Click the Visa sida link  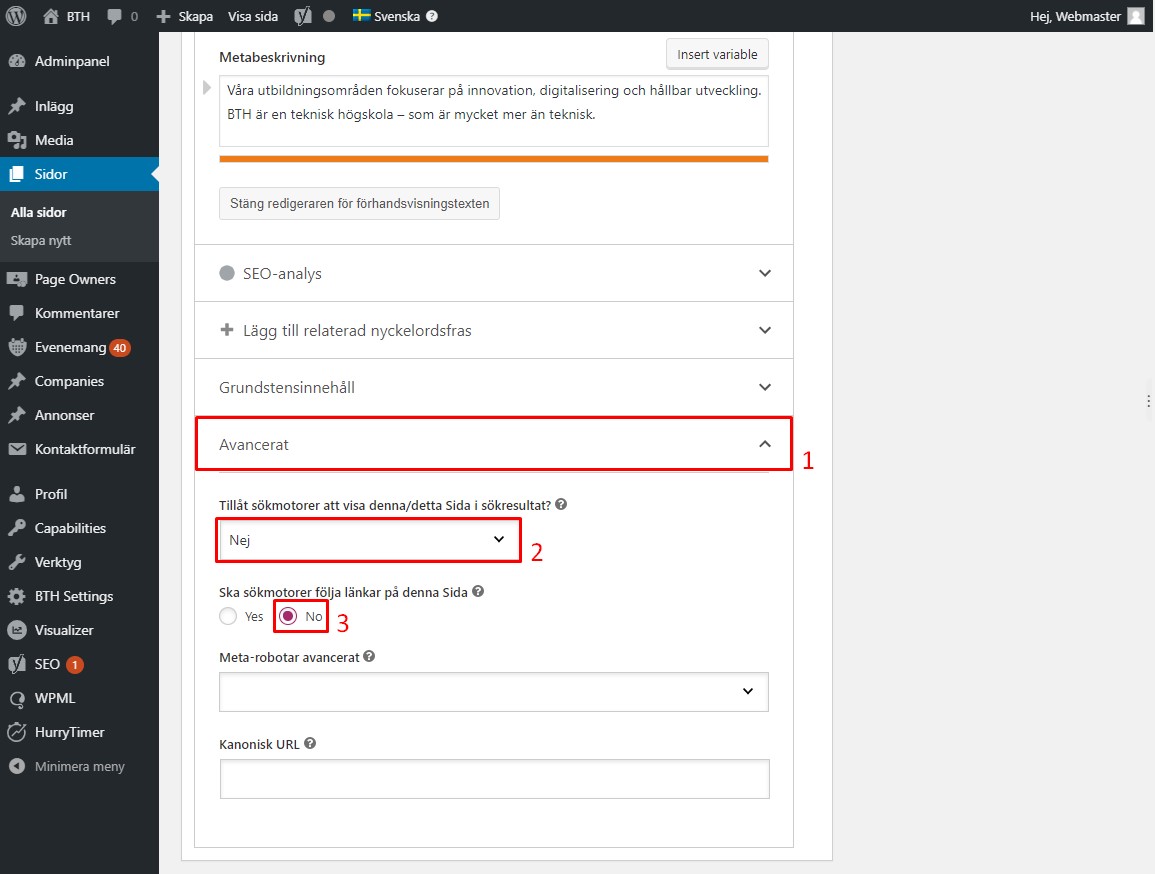coord(253,16)
